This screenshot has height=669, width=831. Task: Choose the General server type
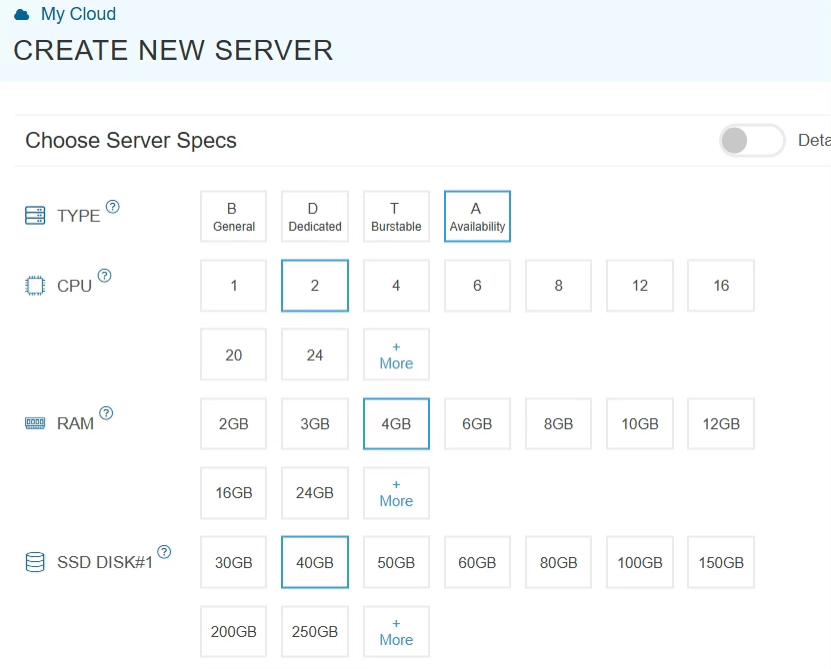tap(233, 216)
